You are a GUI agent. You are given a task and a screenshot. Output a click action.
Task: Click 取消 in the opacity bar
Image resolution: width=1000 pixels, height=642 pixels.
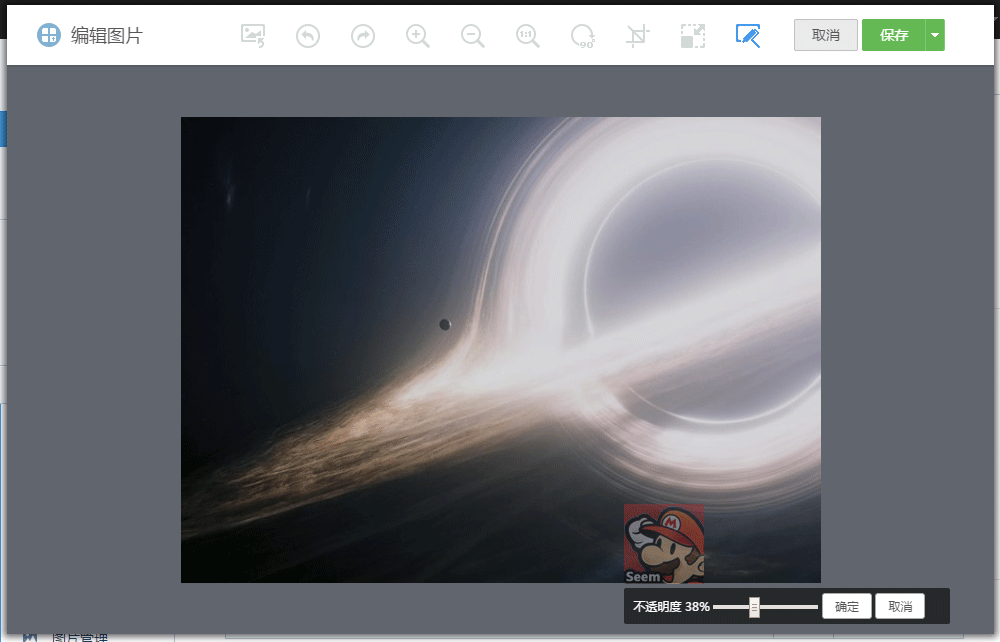pos(900,607)
